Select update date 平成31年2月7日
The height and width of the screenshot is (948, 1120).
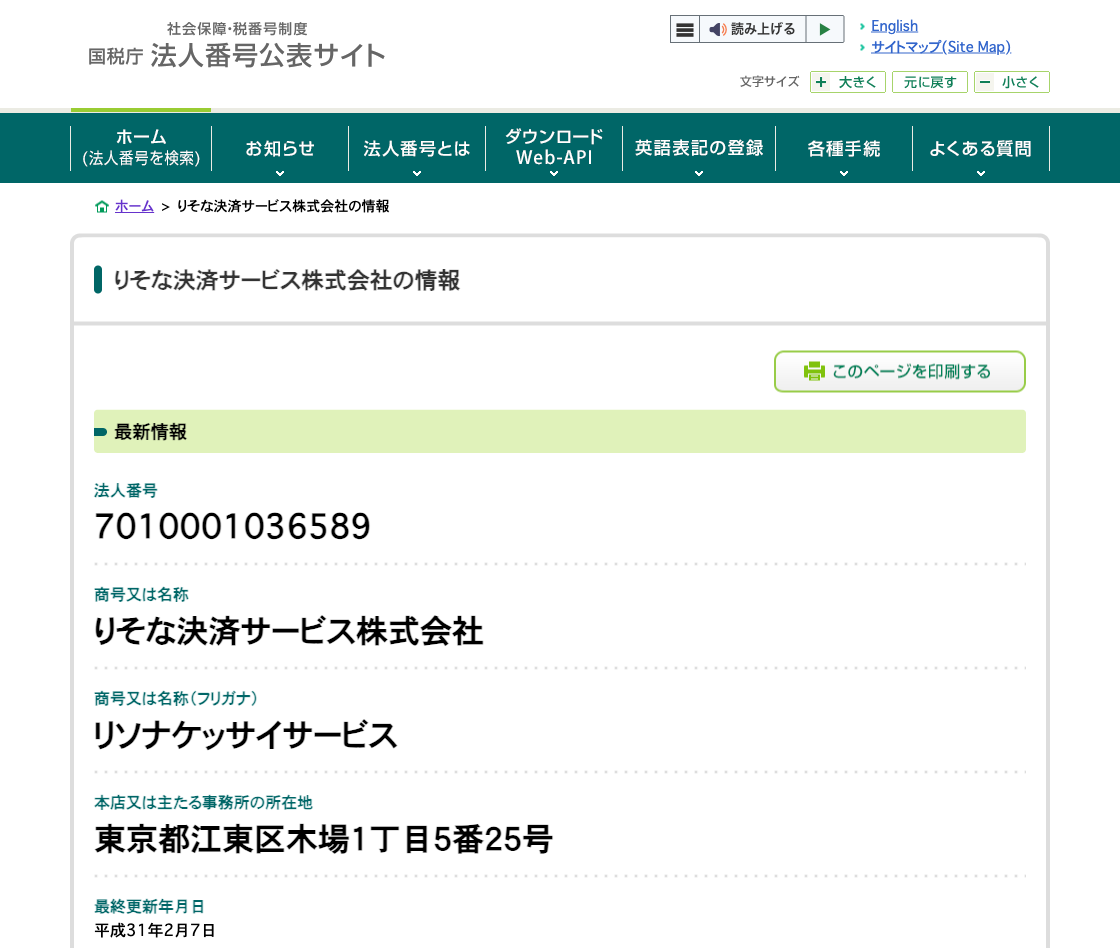point(155,930)
